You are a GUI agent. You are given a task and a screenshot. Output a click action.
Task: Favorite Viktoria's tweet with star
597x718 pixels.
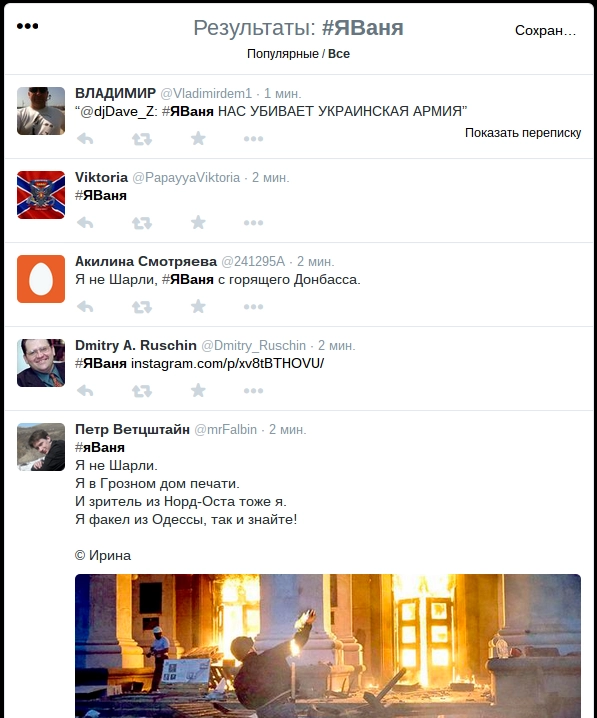coord(198,223)
